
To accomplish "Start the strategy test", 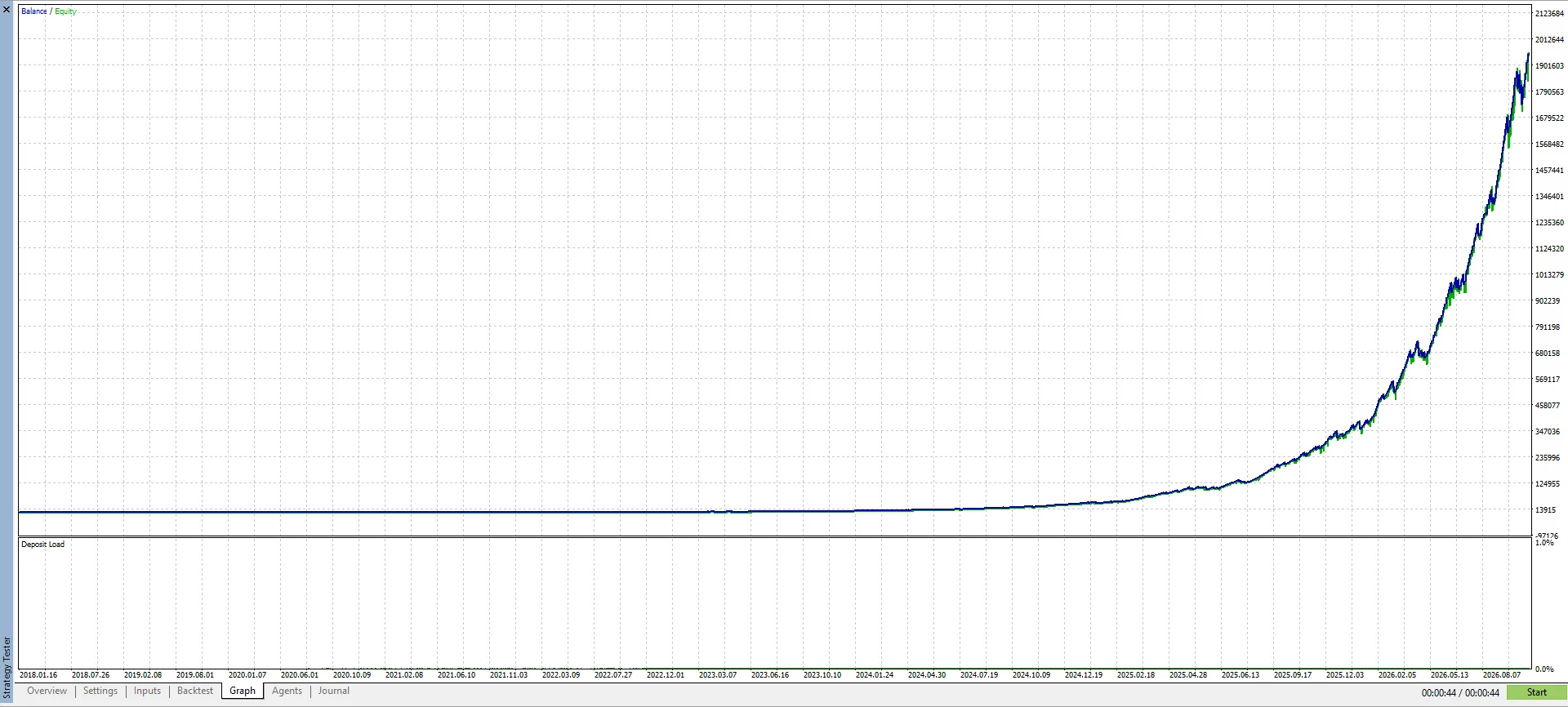I will pyautogui.click(x=1536, y=692).
